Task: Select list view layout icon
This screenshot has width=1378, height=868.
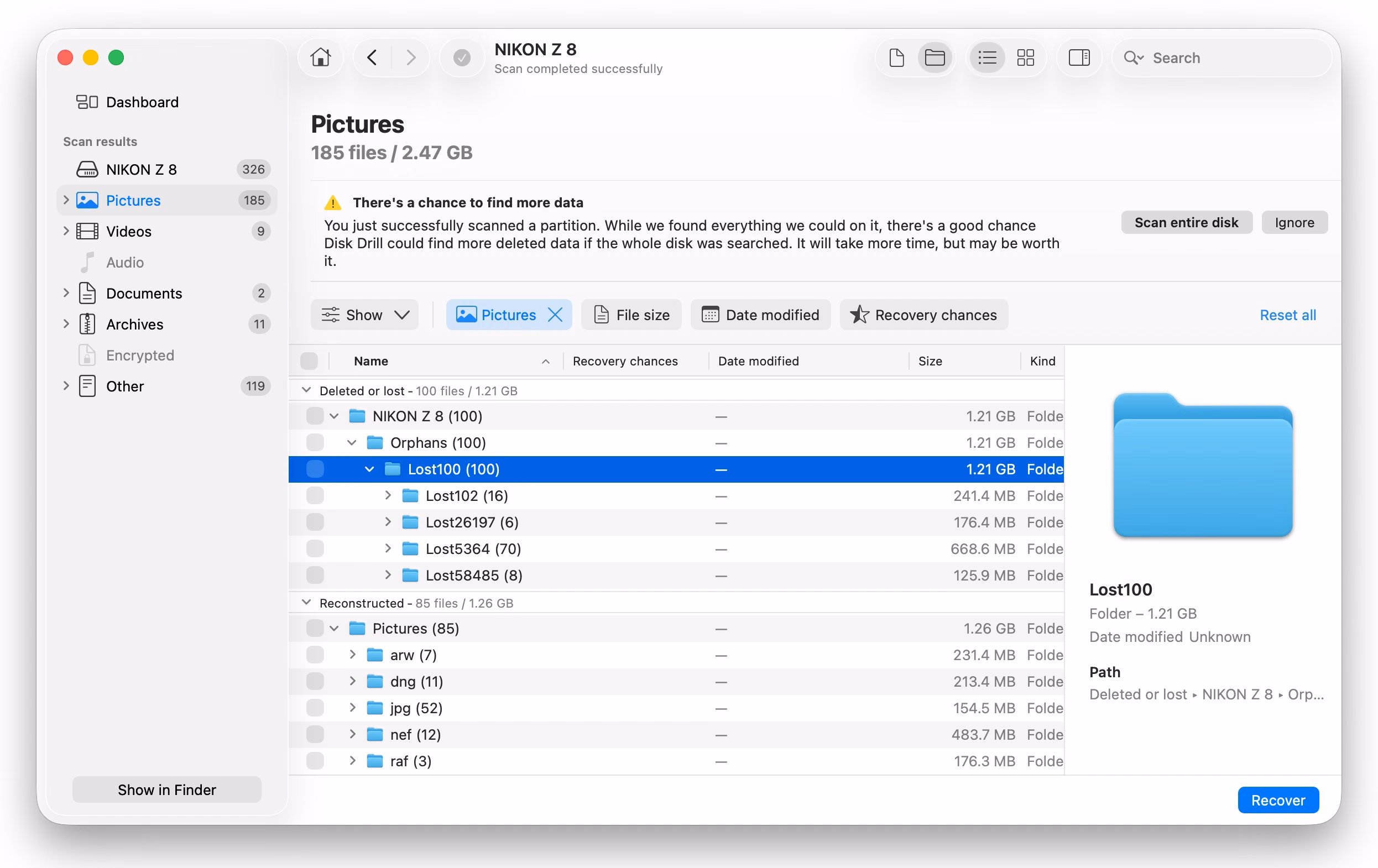Action: [987, 57]
